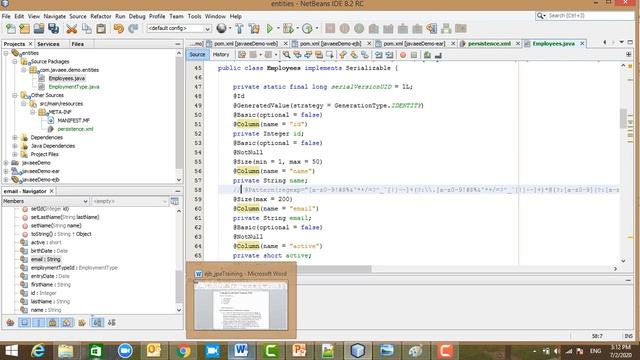Screen dimensions: 640x360
Task: Click the New Project toolbar icon
Action: (24, 29)
